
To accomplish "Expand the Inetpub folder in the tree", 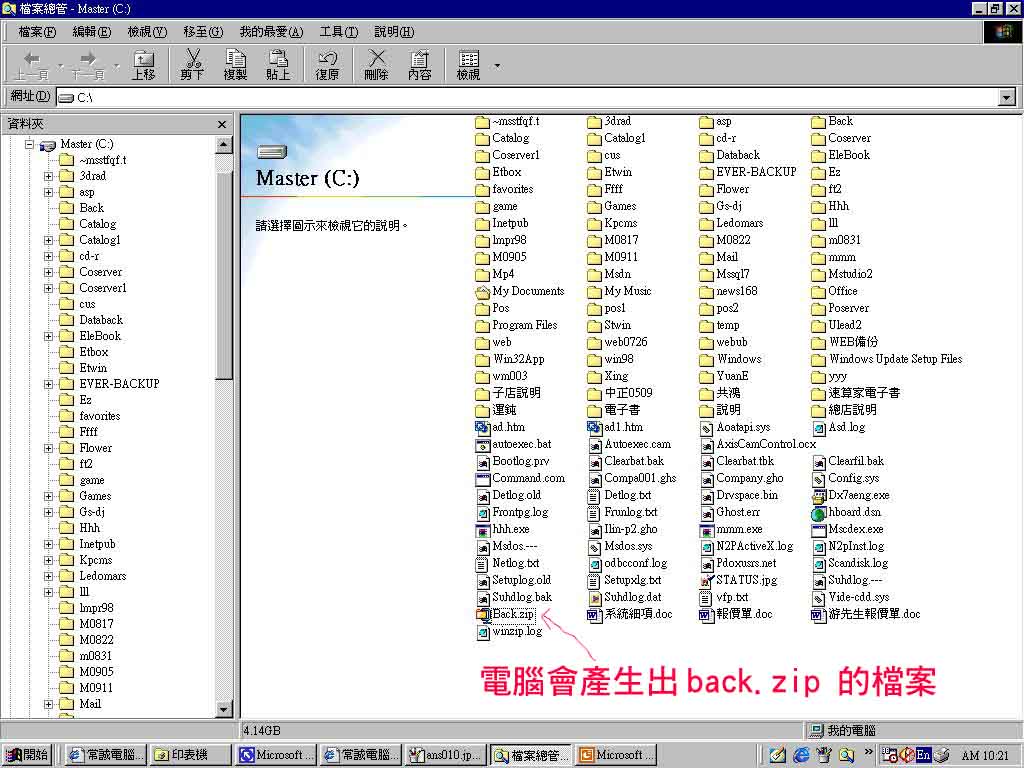I will tap(48, 544).
